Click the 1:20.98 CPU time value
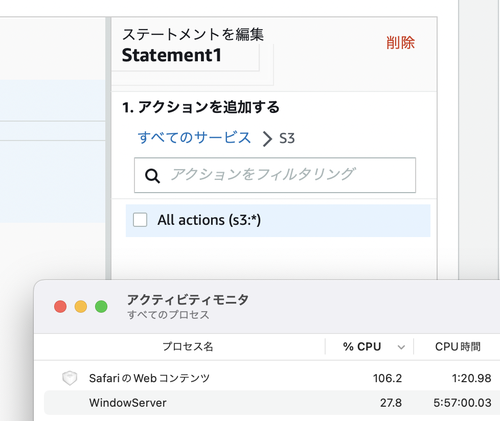 point(471,378)
